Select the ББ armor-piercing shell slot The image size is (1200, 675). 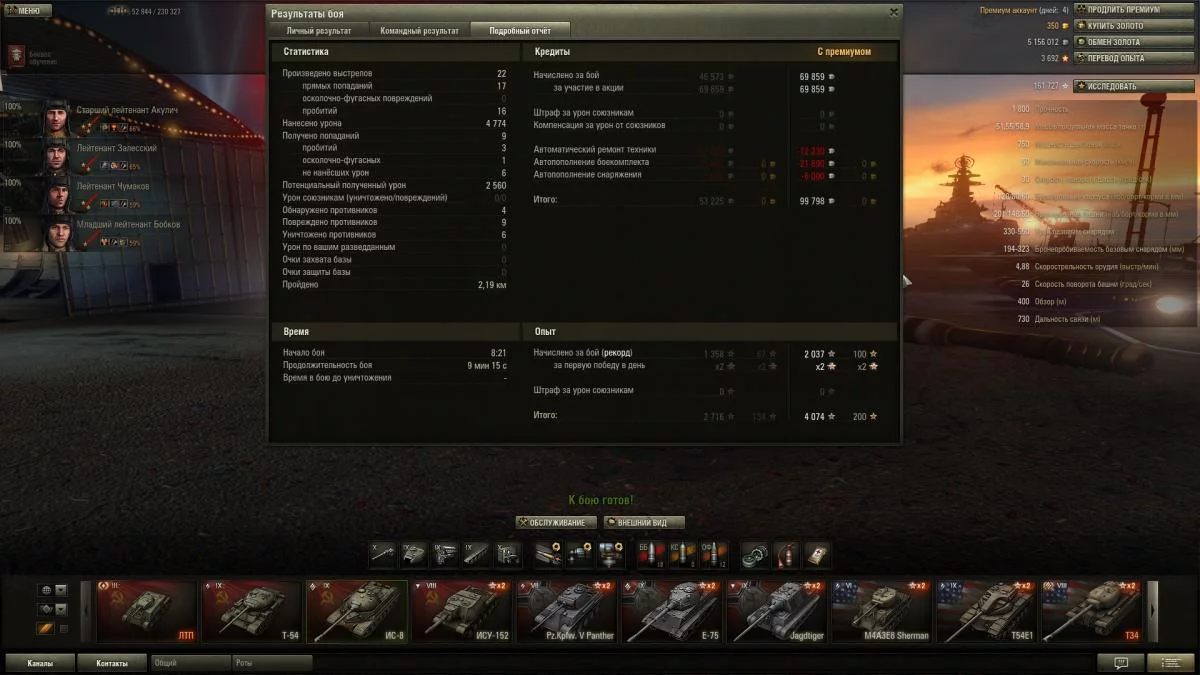[x=652, y=554]
